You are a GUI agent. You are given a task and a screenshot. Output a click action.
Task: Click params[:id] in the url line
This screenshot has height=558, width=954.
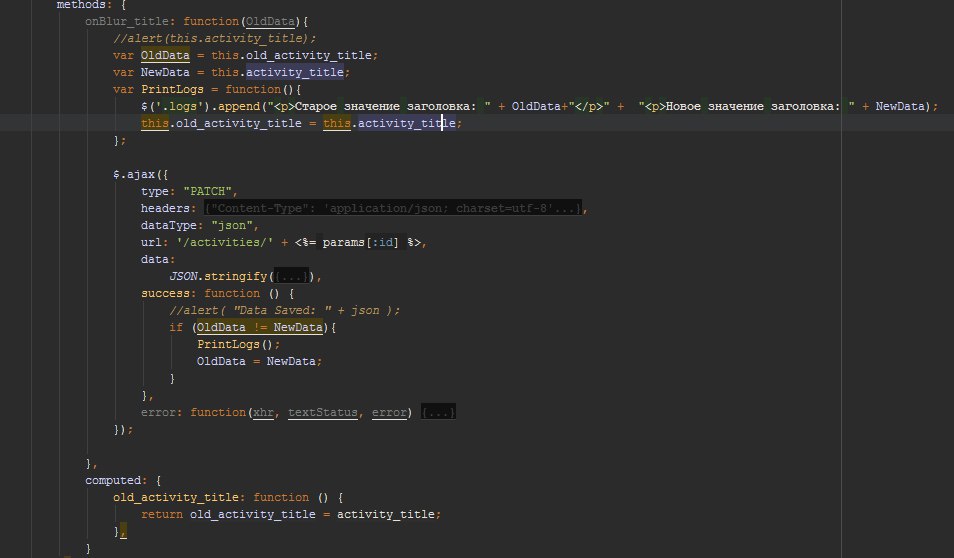(361, 243)
